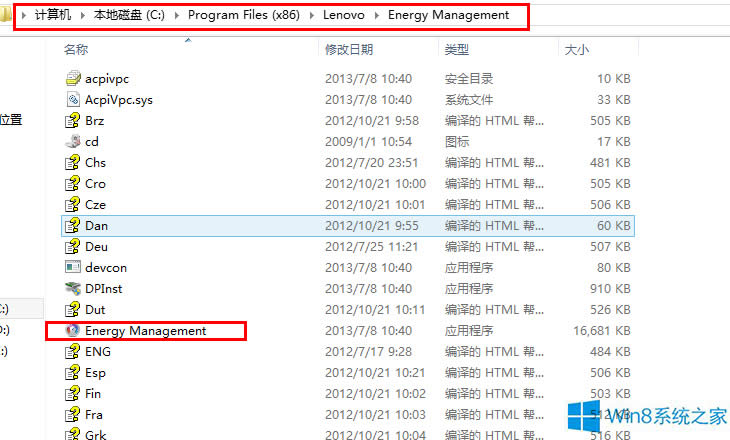Expand the arrow after 计算机 in address bar

[x=82, y=15]
